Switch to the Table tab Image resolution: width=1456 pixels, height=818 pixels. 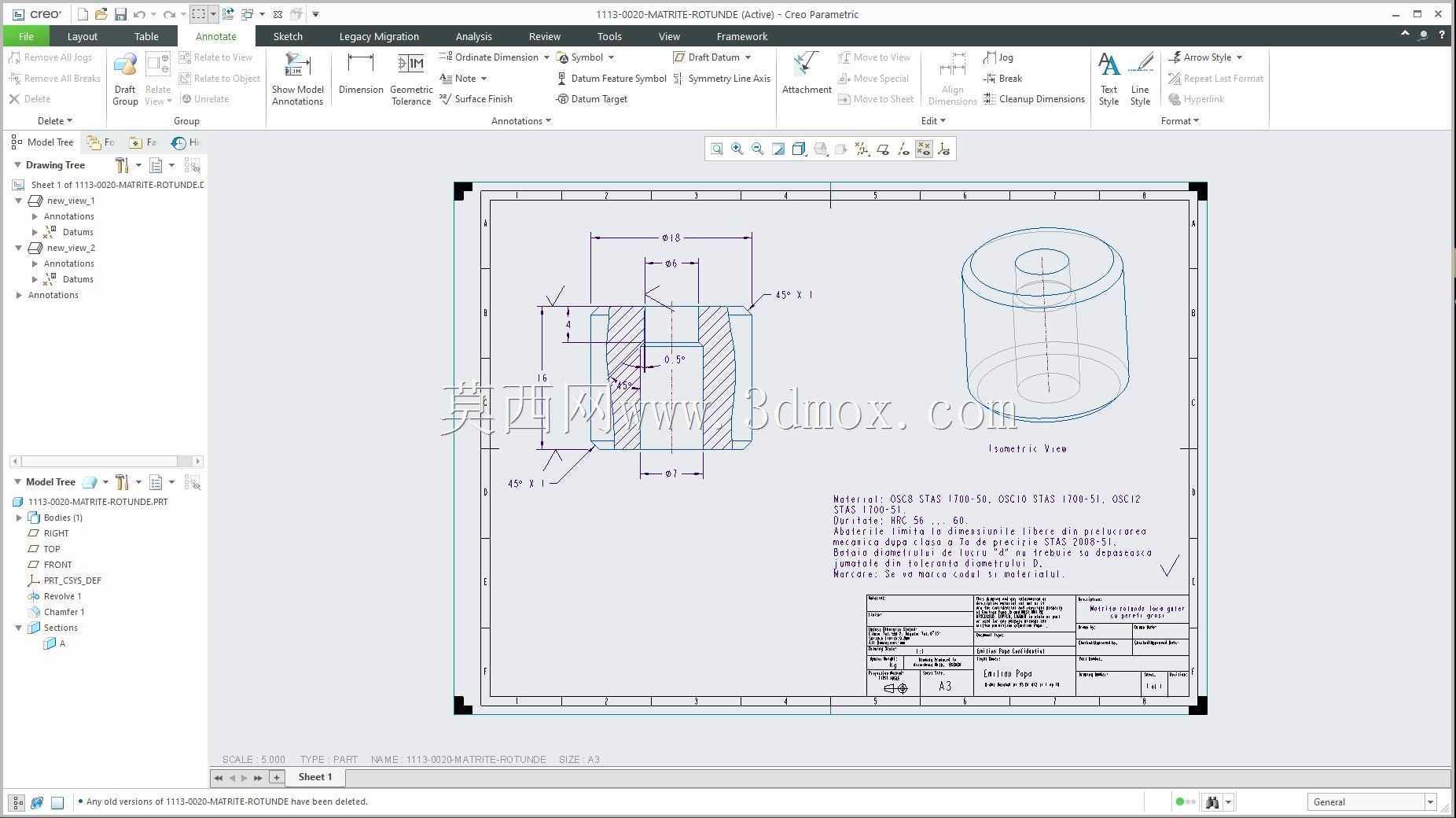(x=146, y=36)
